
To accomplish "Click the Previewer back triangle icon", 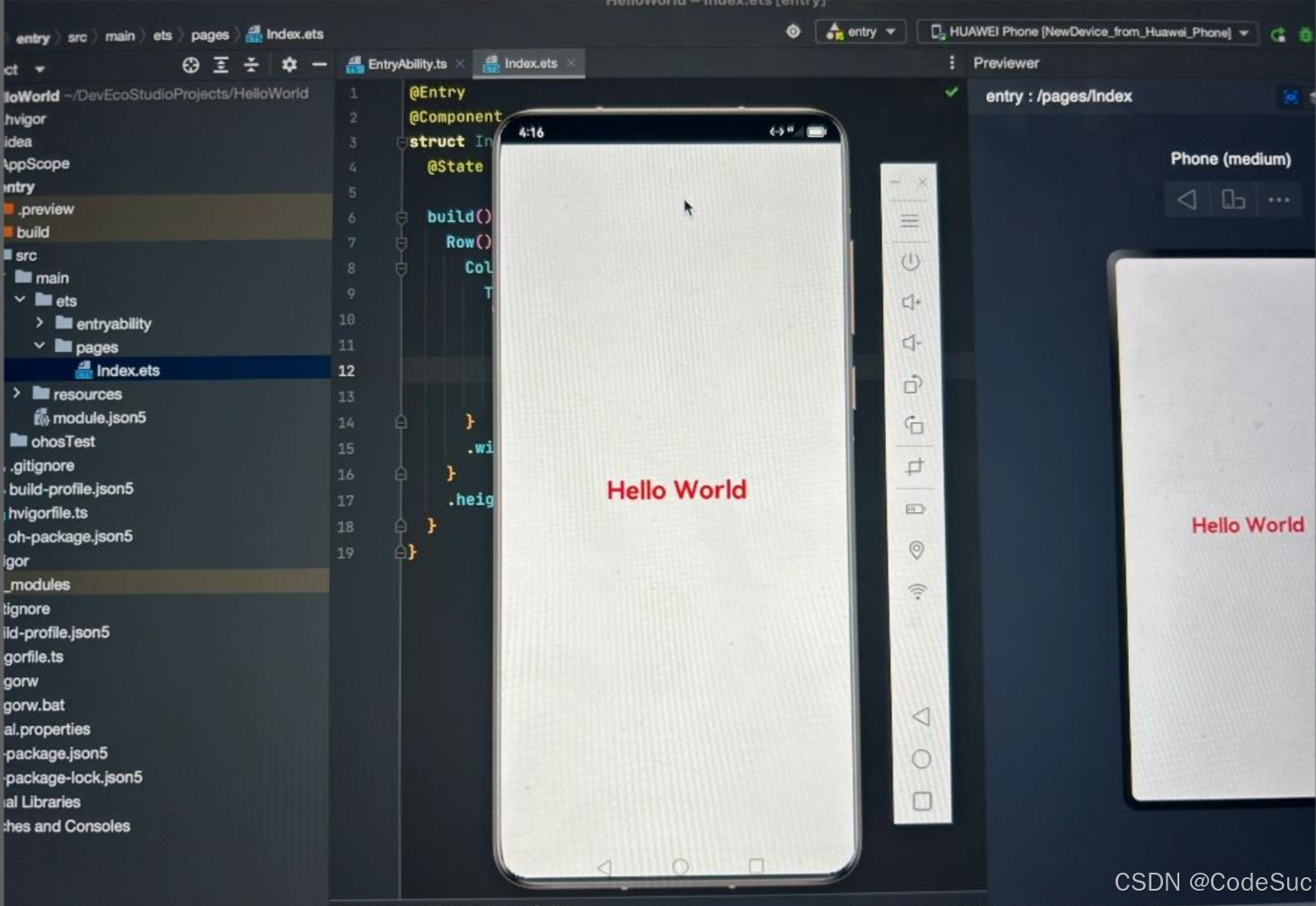I will [1187, 200].
